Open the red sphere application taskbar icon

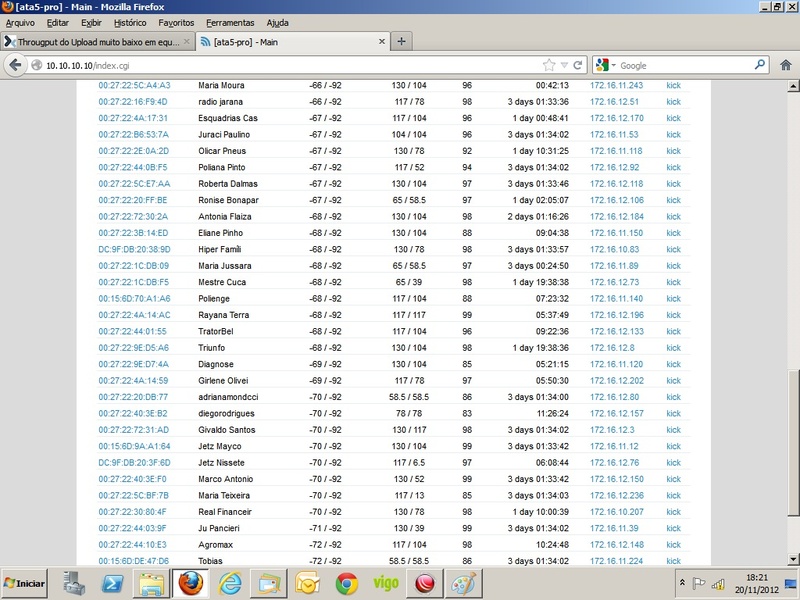[424, 583]
